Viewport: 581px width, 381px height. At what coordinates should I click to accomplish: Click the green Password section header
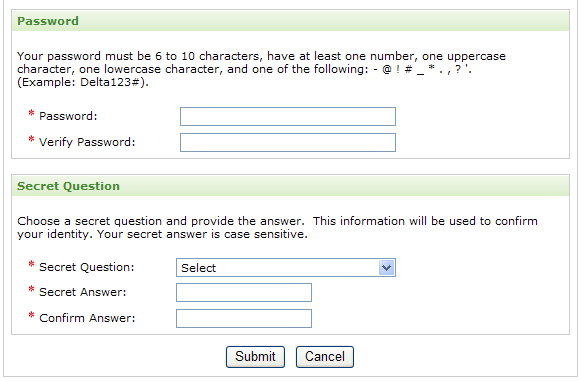click(x=290, y=21)
